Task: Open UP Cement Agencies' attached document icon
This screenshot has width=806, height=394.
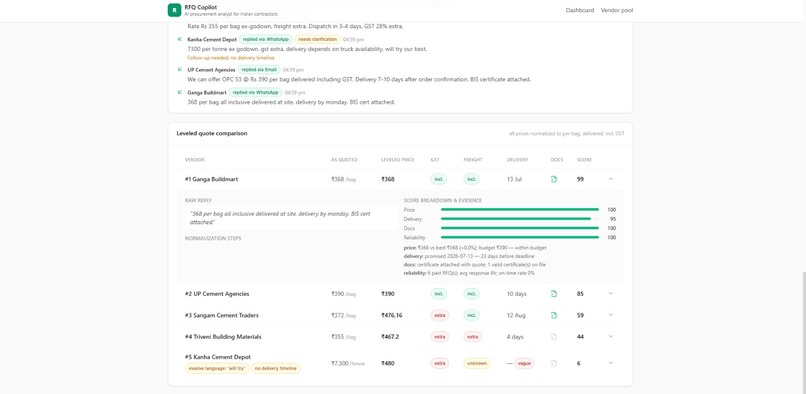Action: (554, 294)
